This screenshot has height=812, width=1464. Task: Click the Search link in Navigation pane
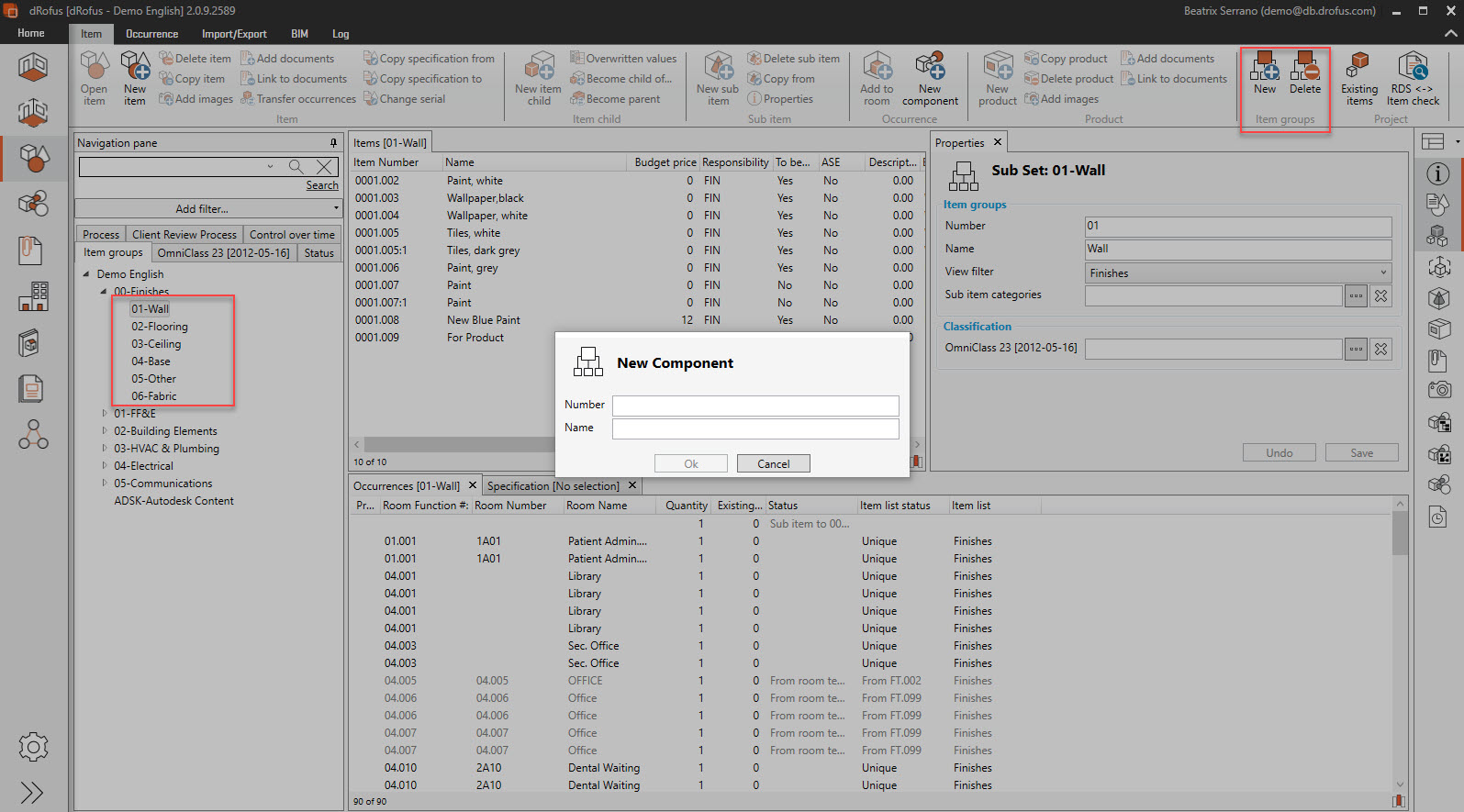[322, 185]
